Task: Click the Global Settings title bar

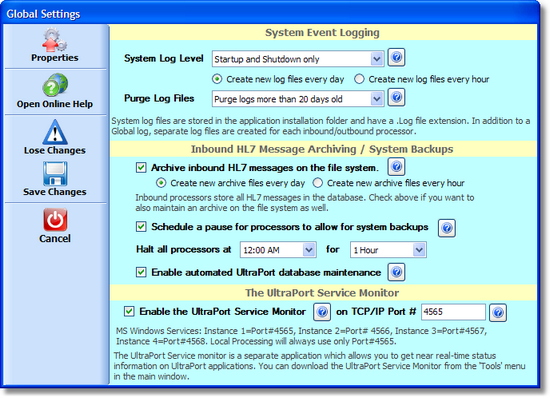Action: tap(270, 14)
